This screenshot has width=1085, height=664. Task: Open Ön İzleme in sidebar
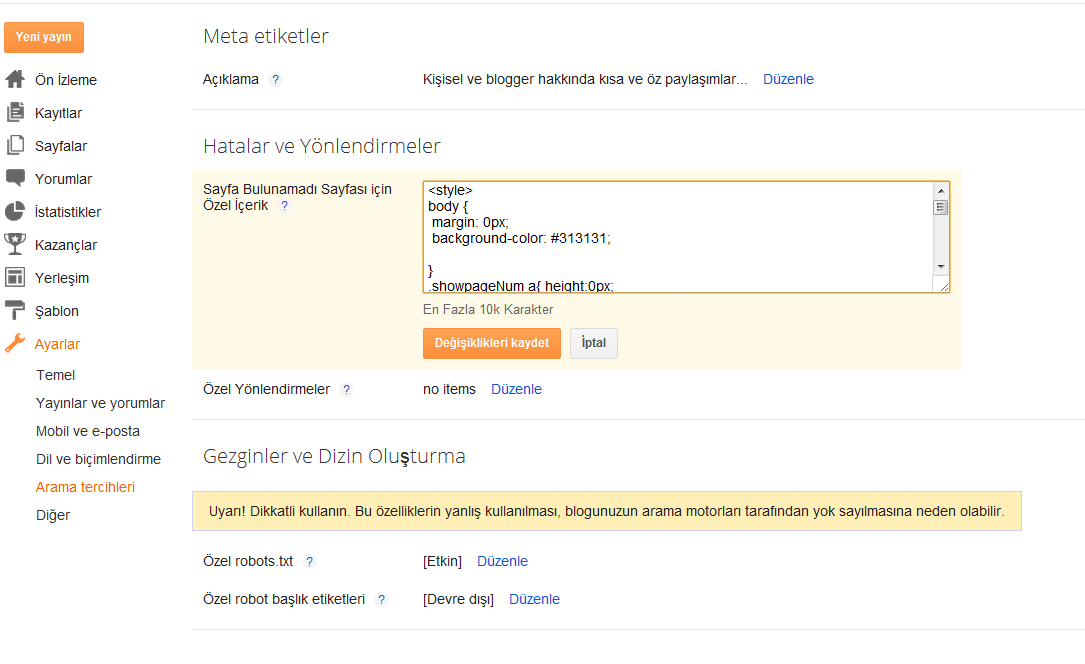point(66,80)
